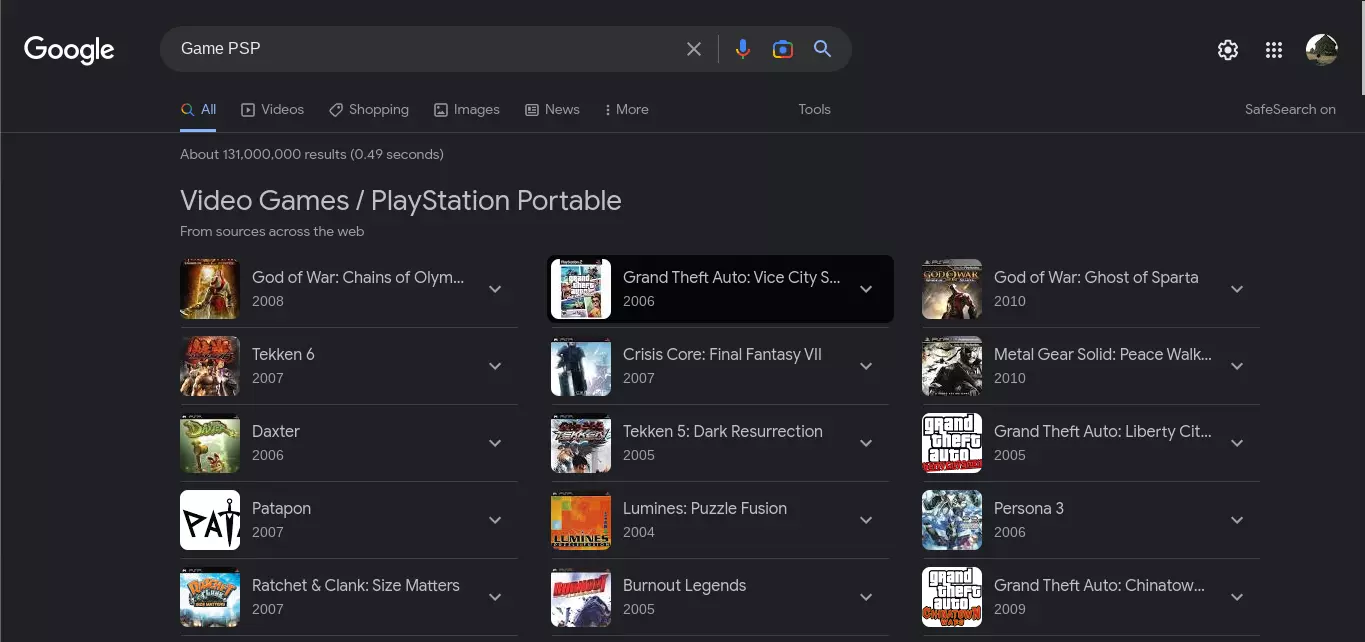
Task: Open the Persona 3 cover thumbnail
Action: (x=952, y=520)
